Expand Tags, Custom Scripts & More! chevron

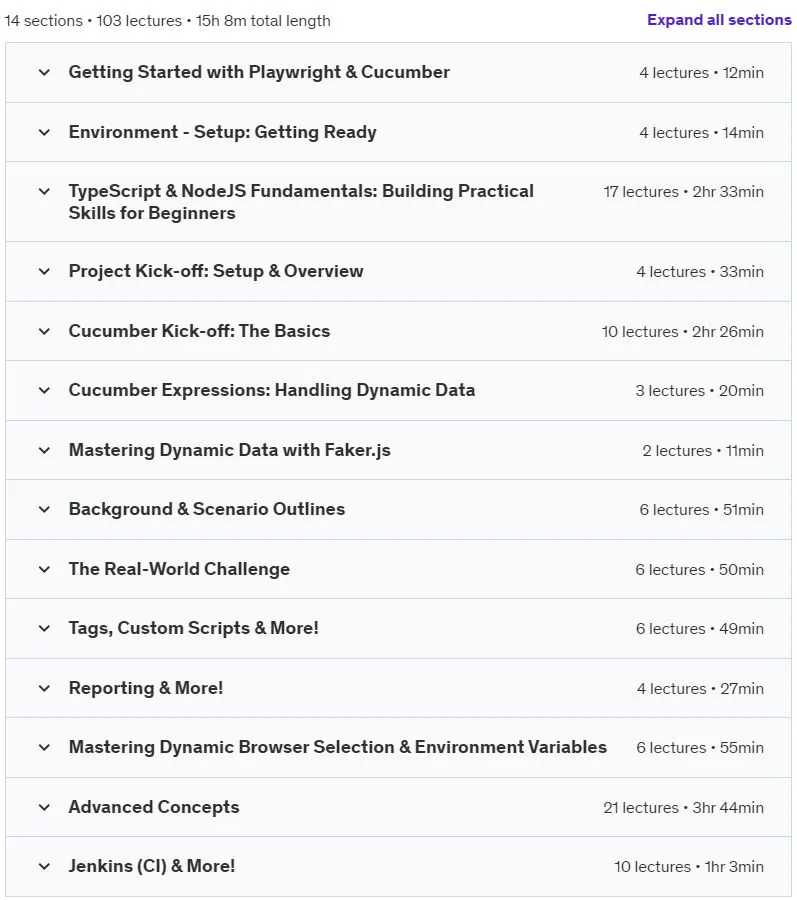(44, 628)
